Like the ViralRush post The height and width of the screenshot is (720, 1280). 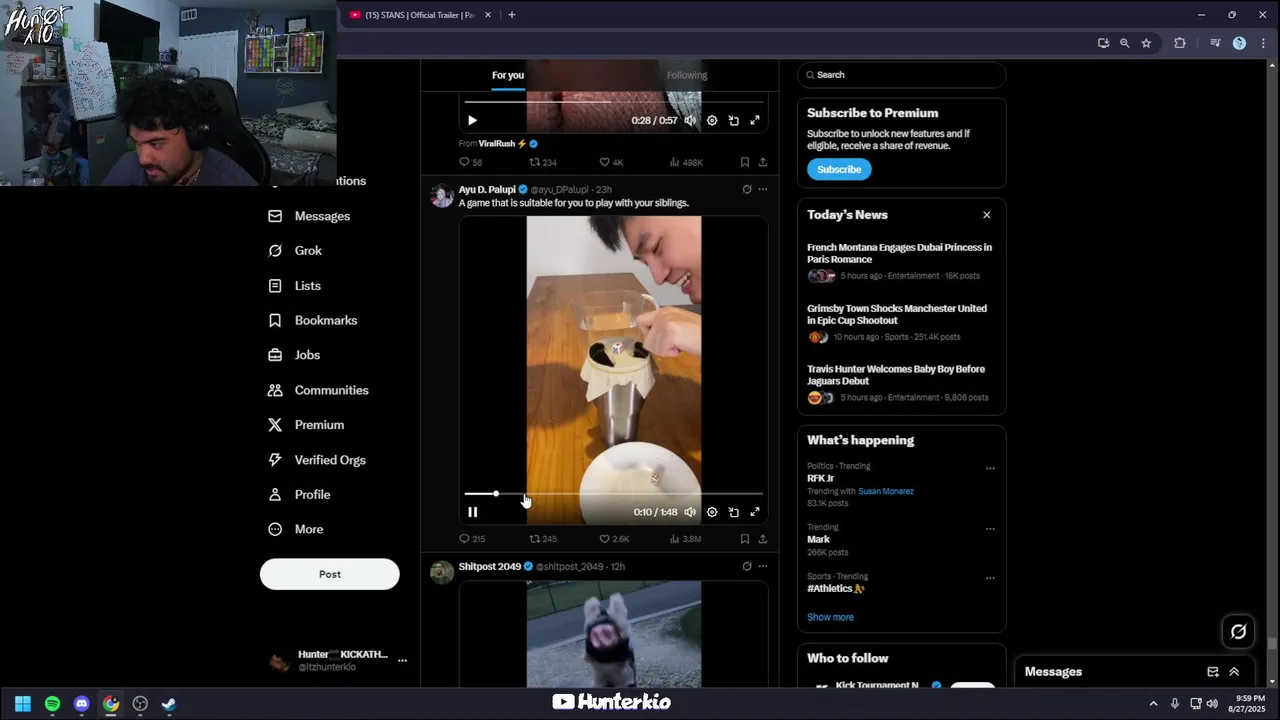click(x=611, y=162)
